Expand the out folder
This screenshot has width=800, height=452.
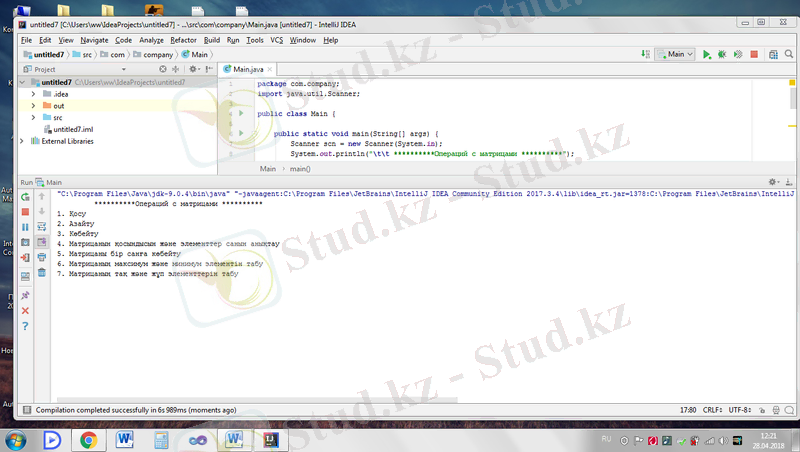(x=33, y=106)
